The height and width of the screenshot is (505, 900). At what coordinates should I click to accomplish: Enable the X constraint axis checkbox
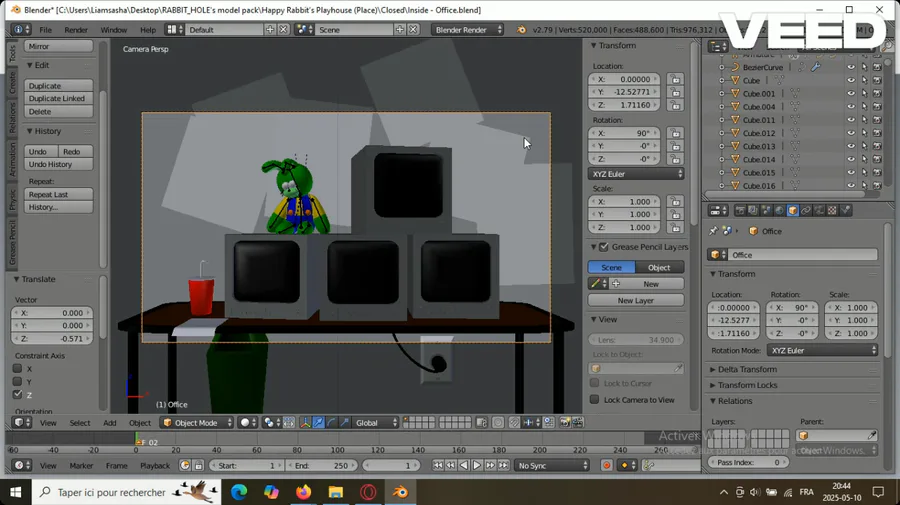tap(17, 368)
